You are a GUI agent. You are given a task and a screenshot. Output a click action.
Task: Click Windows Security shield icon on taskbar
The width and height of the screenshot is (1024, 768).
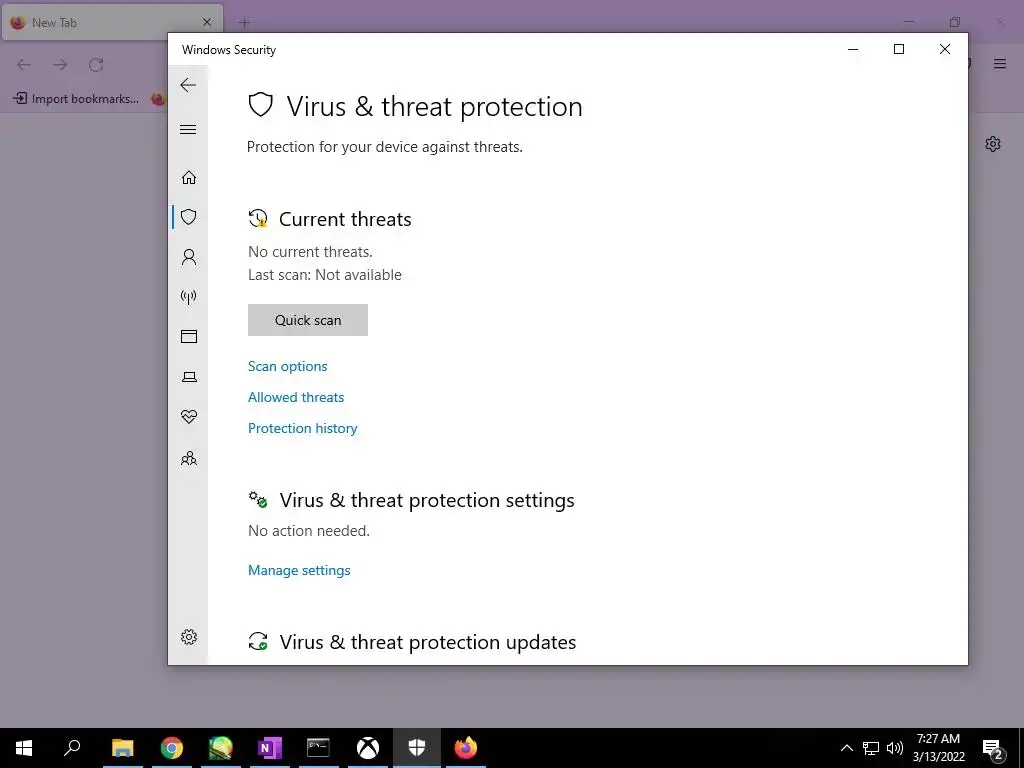pyautogui.click(x=417, y=748)
